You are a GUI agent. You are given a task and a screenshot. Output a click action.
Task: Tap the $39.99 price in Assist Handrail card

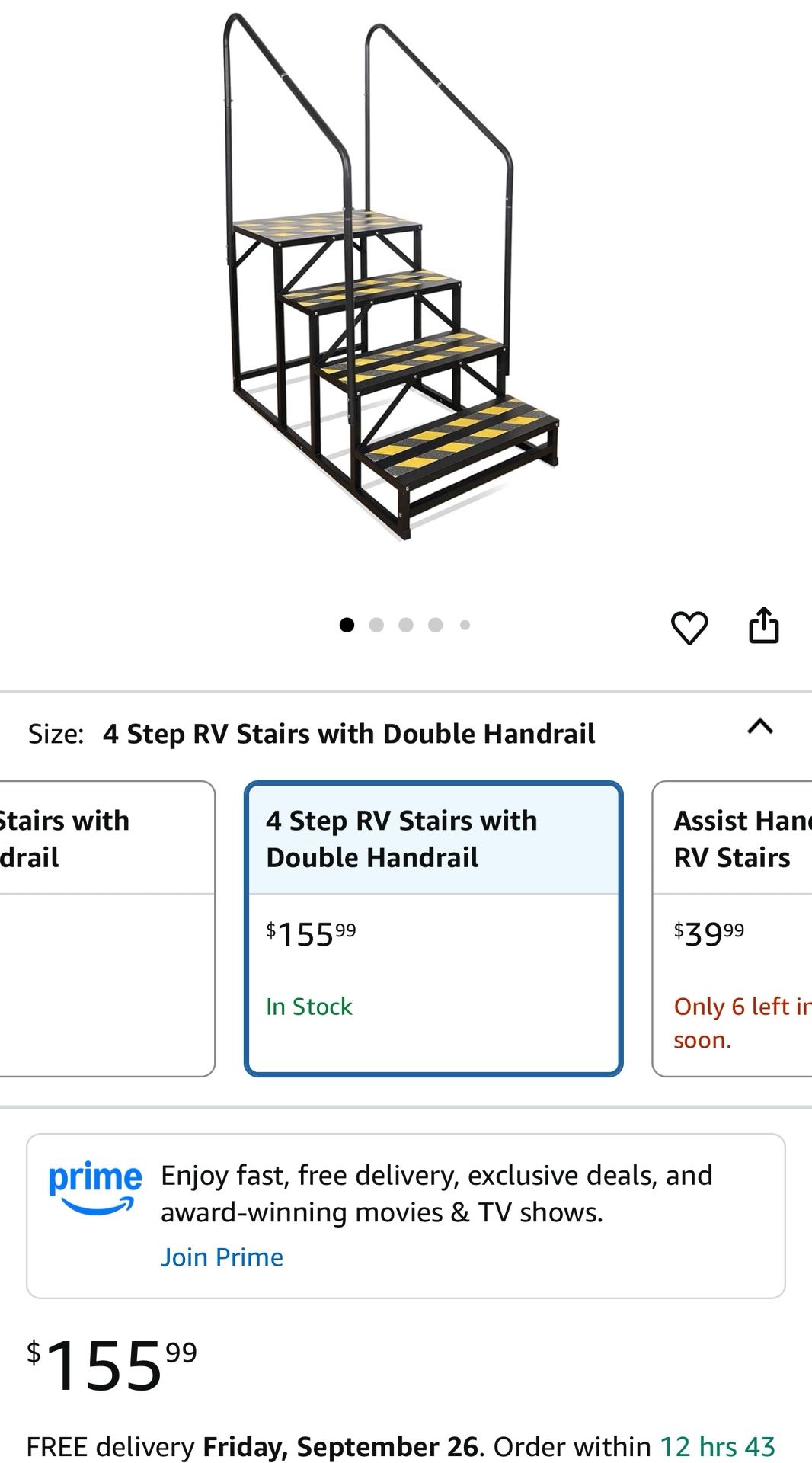709,934
